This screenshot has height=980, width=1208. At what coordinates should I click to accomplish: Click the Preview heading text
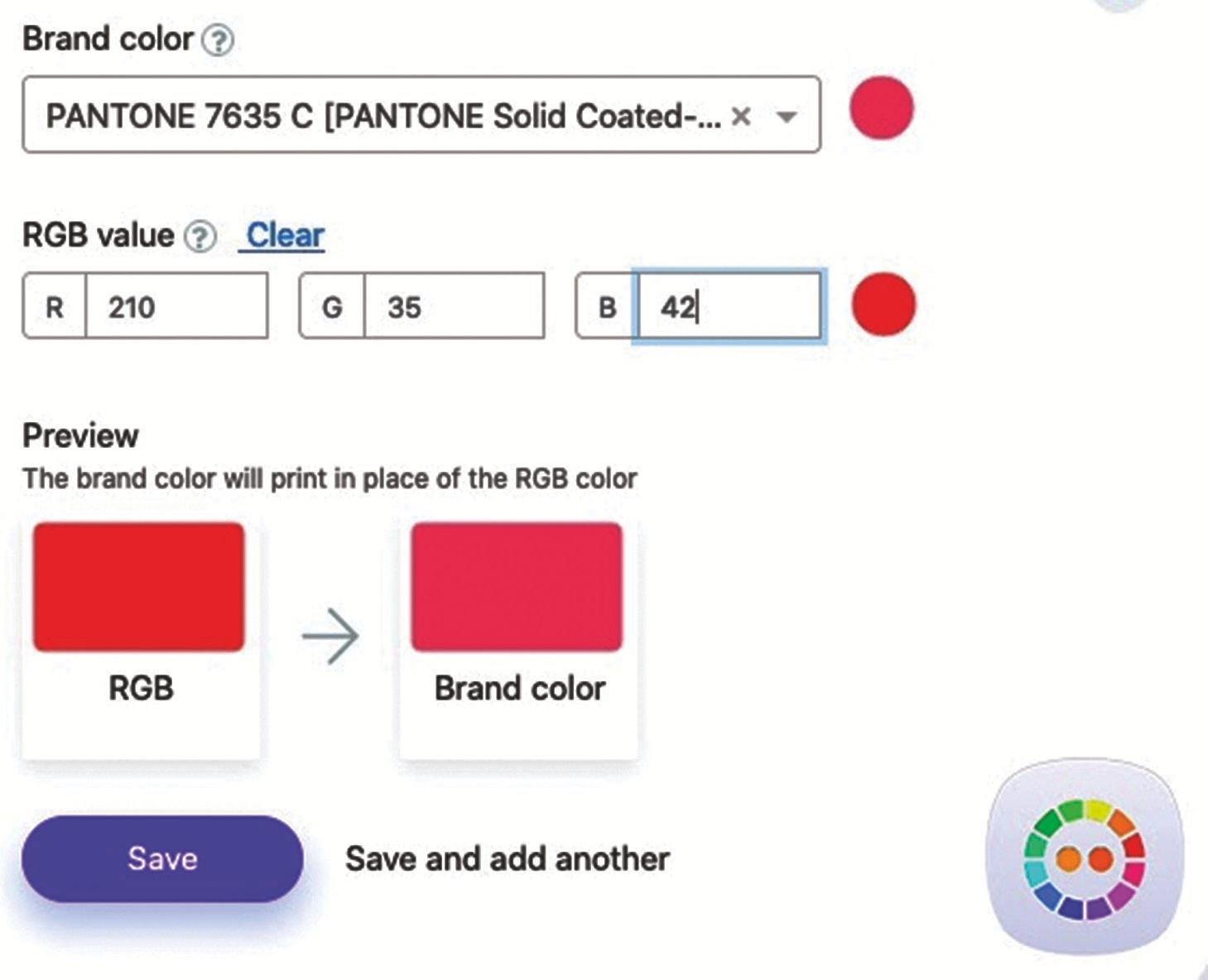[80, 436]
